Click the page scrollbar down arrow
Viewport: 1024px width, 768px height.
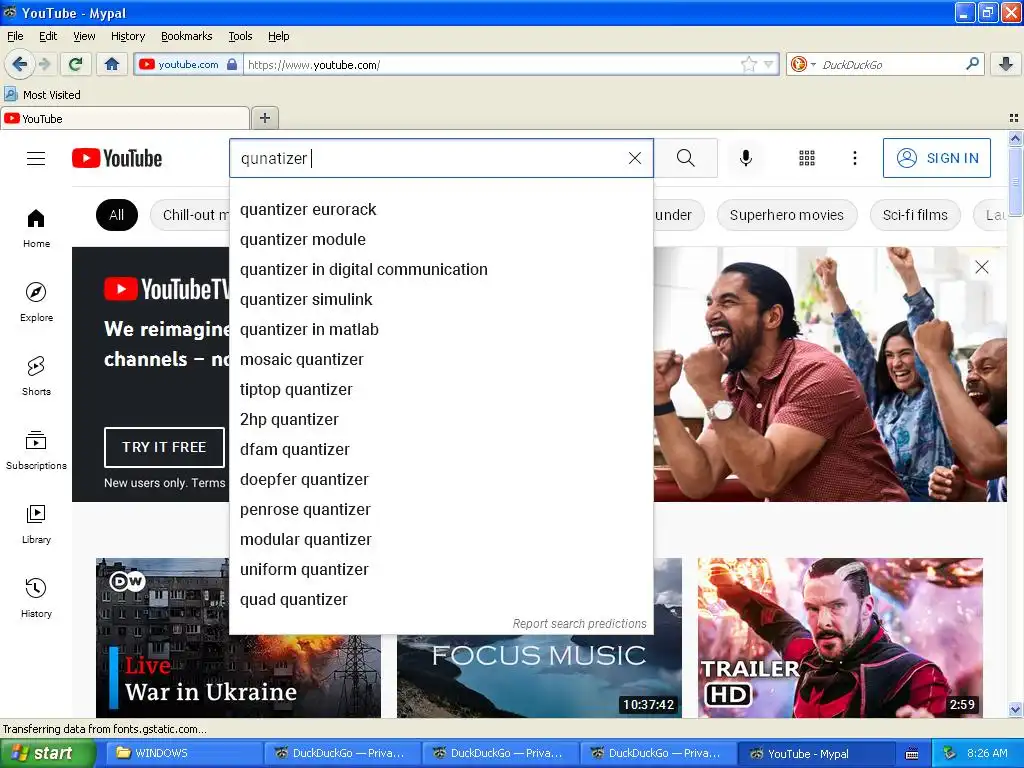[x=1015, y=710]
